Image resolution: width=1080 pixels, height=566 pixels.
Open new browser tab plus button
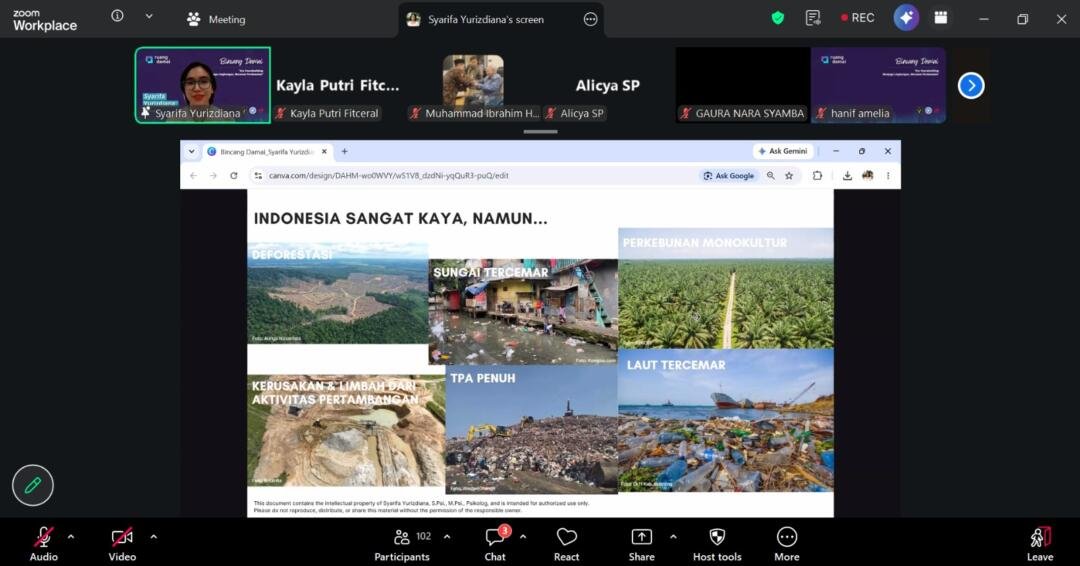344,151
